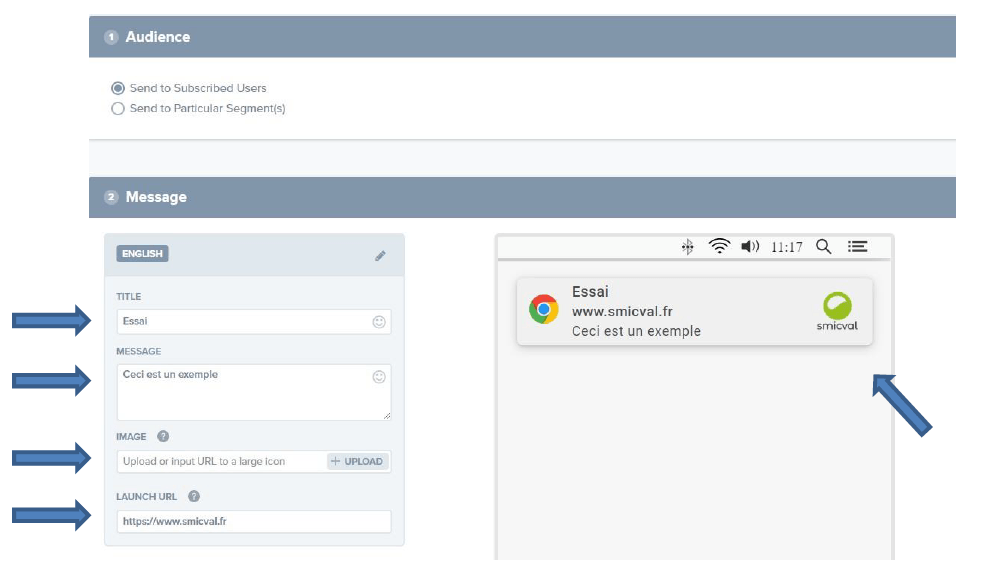Click the Chrome icon in notification preview
Image resolution: width=989 pixels, height=581 pixels.
click(x=543, y=310)
